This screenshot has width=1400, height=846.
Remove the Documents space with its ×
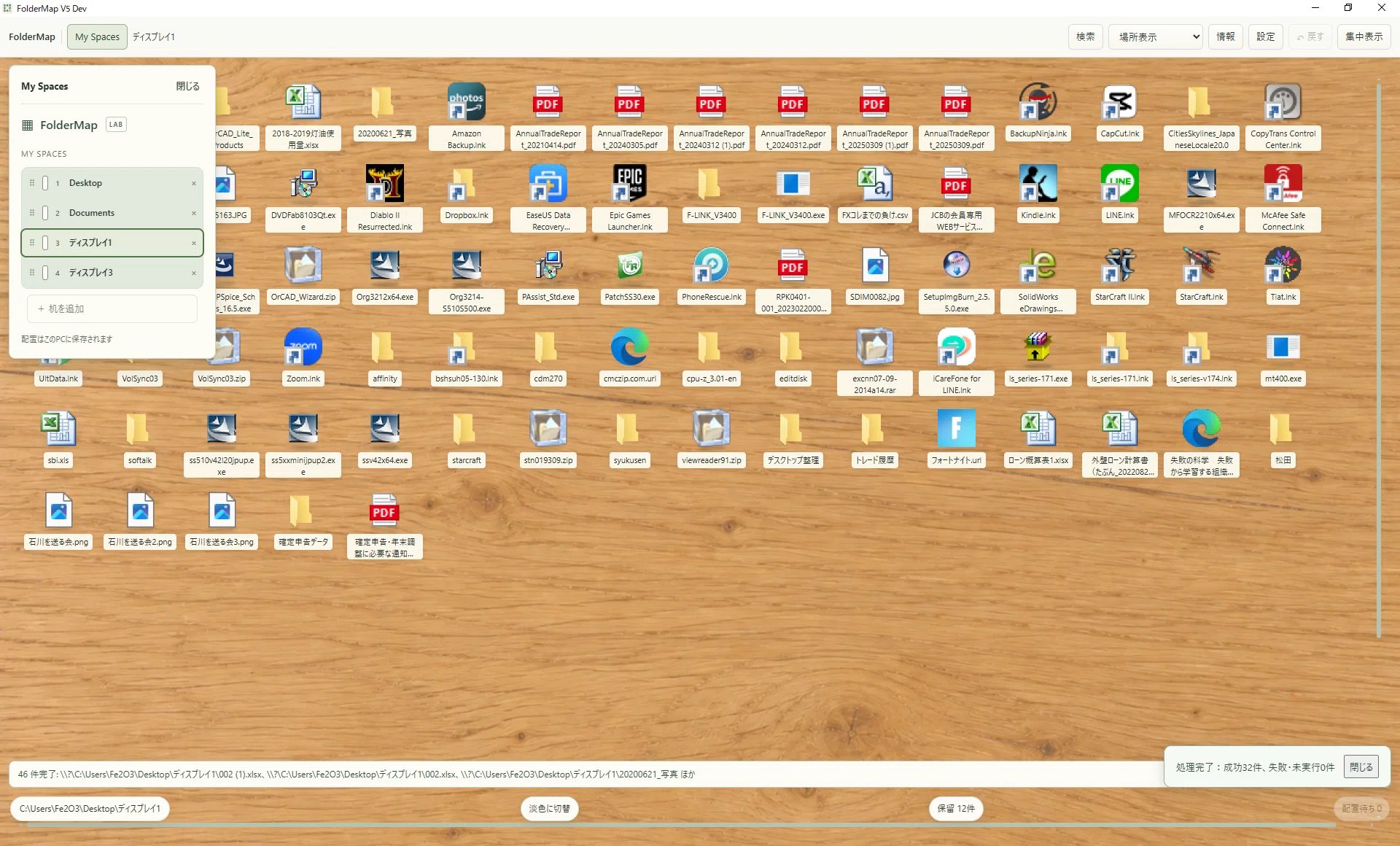(194, 213)
